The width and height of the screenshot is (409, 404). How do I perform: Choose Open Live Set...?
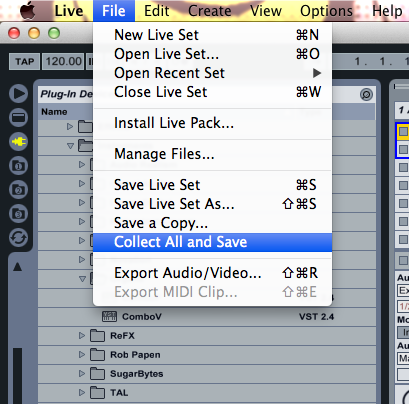213,54
